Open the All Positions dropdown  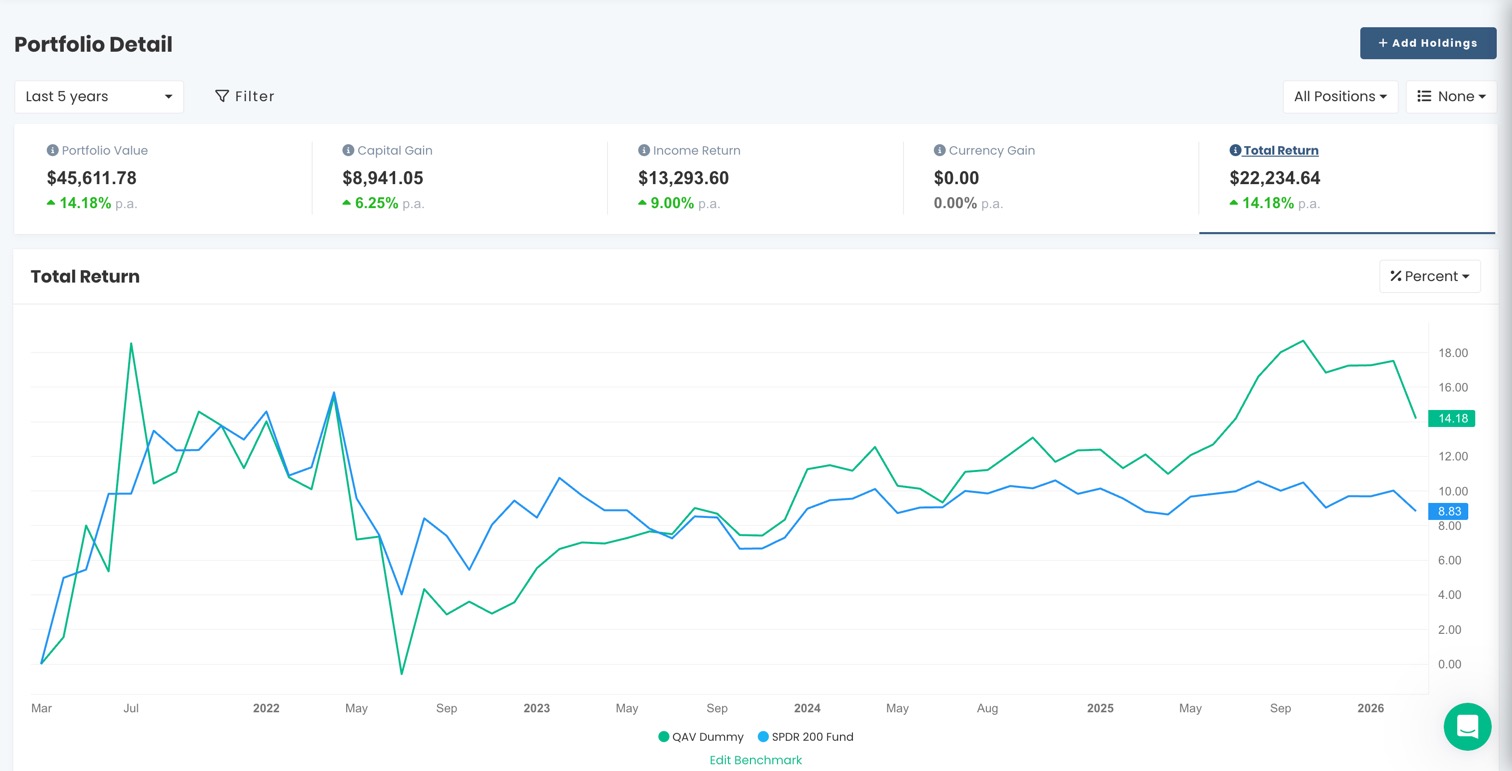(1340, 96)
